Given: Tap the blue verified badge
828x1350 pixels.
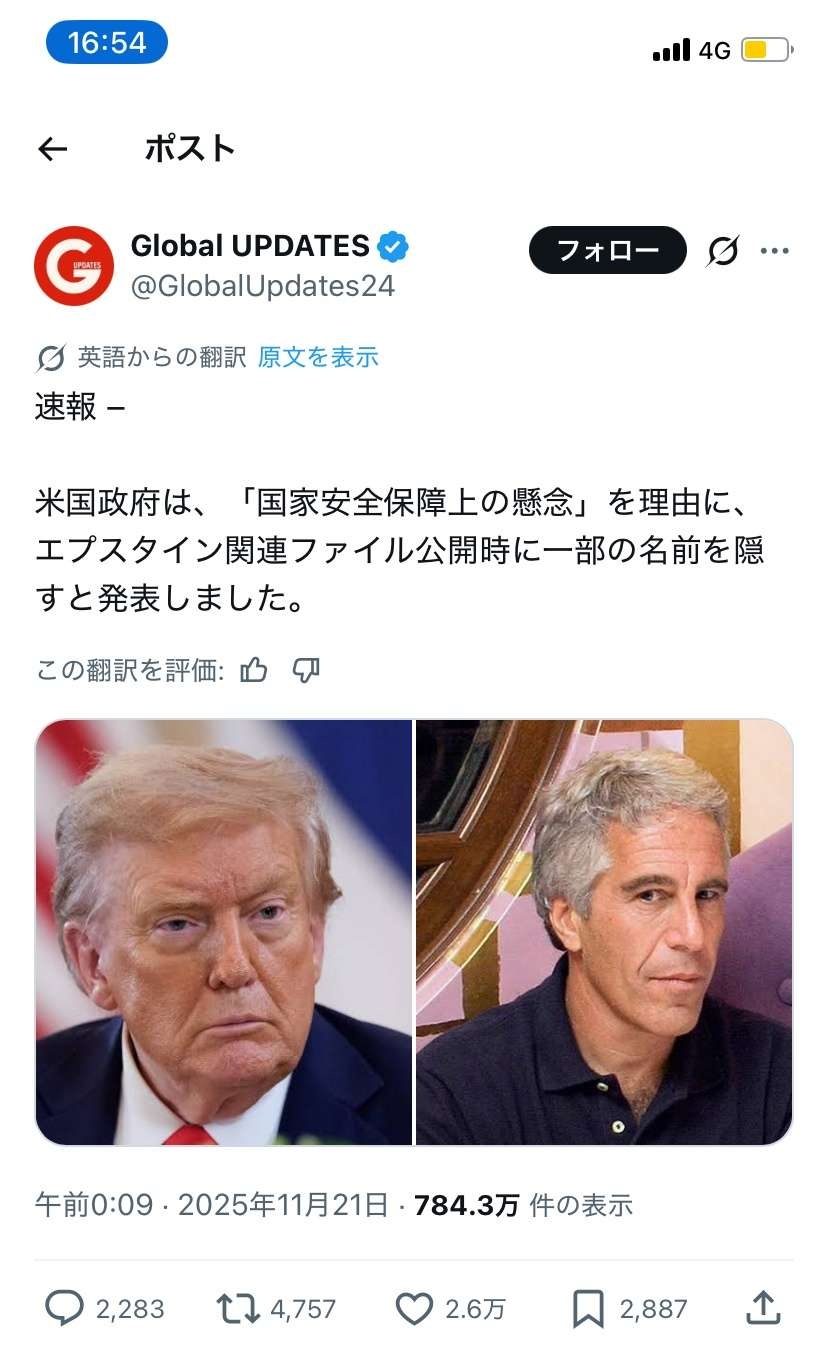Looking at the screenshot, I should click(392, 246).
